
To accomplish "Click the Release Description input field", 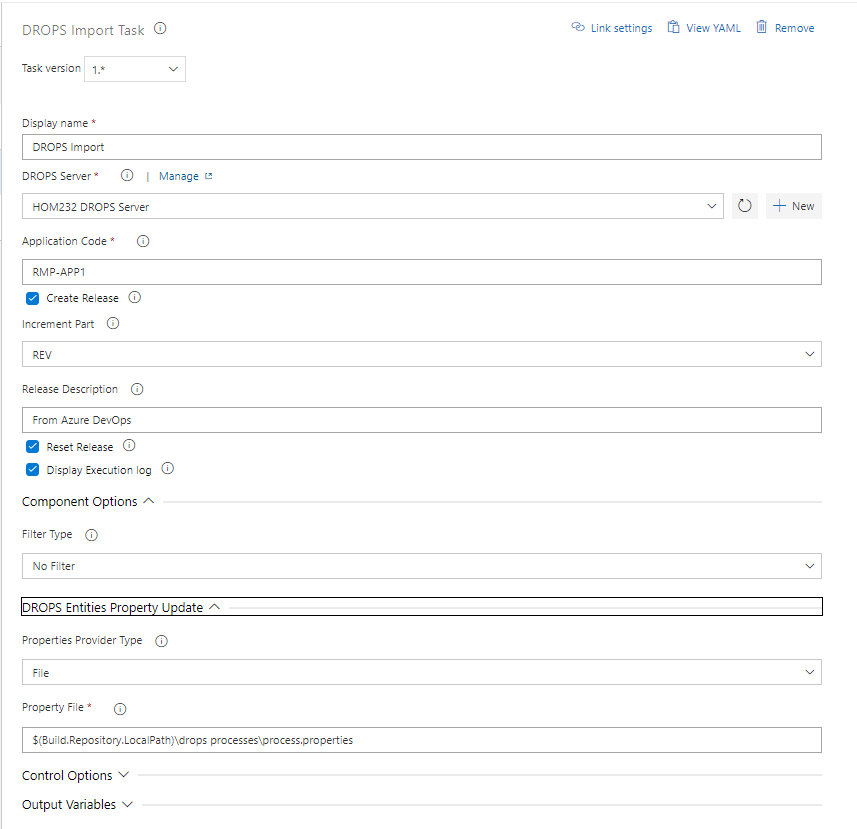I will coord(422,420).
